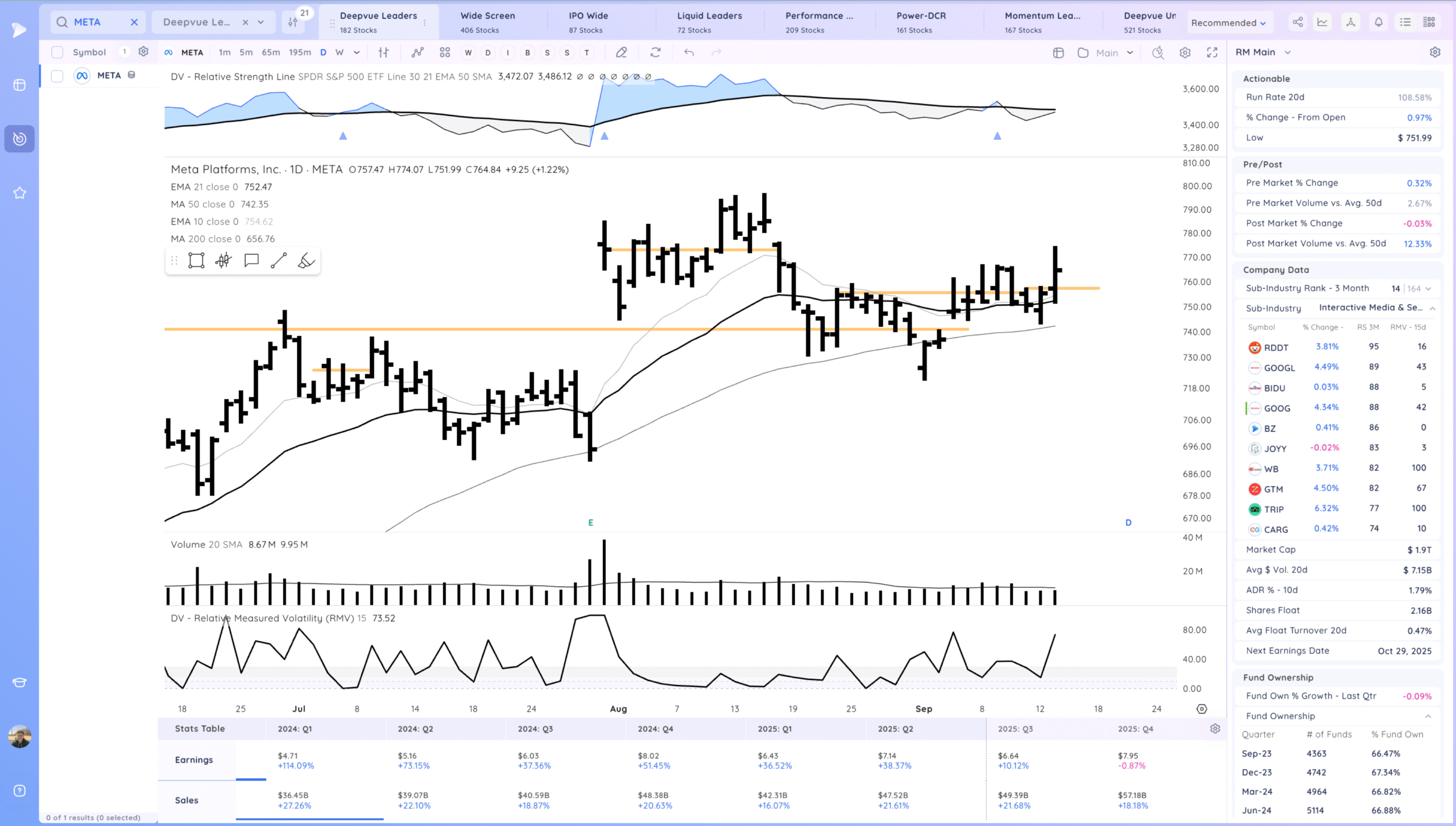Toggle the T circle marker button

pyautogui.click(x=587, y=53)
